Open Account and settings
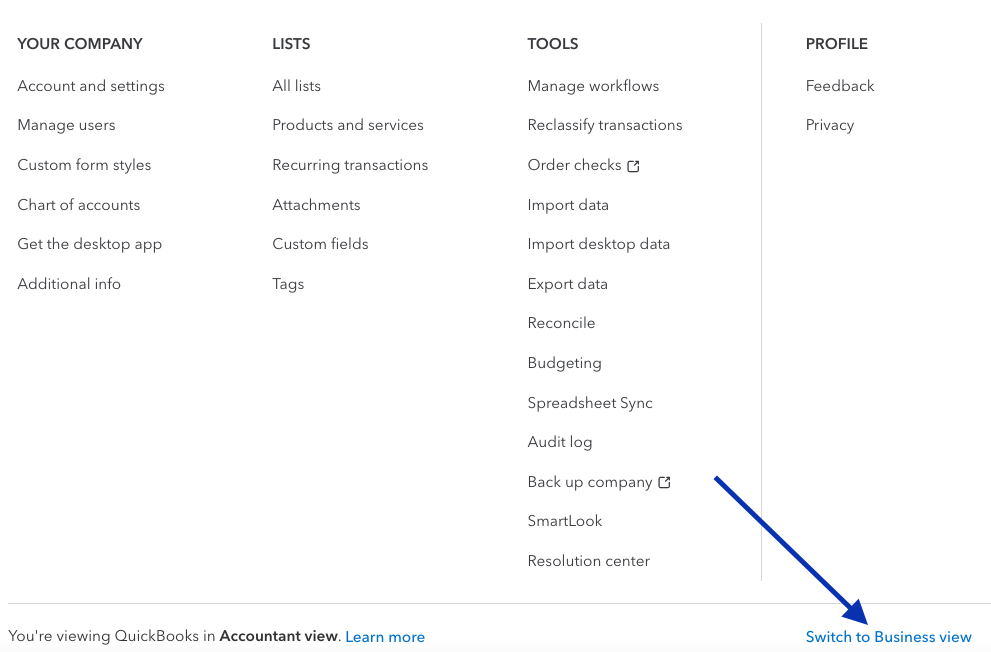991x652 pixels. pyautogui.click(x=91, y=86)
